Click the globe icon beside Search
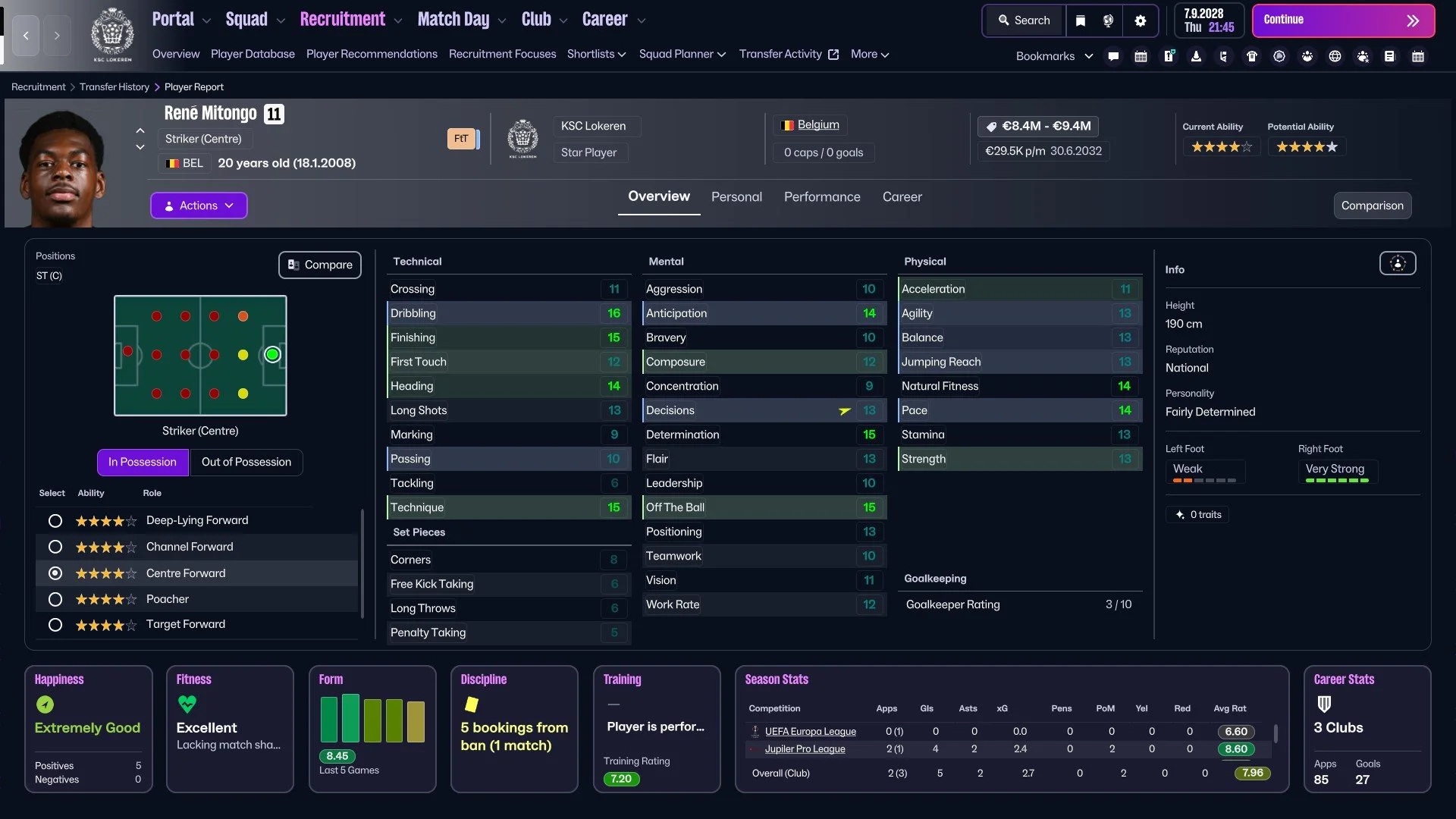 1108,20
